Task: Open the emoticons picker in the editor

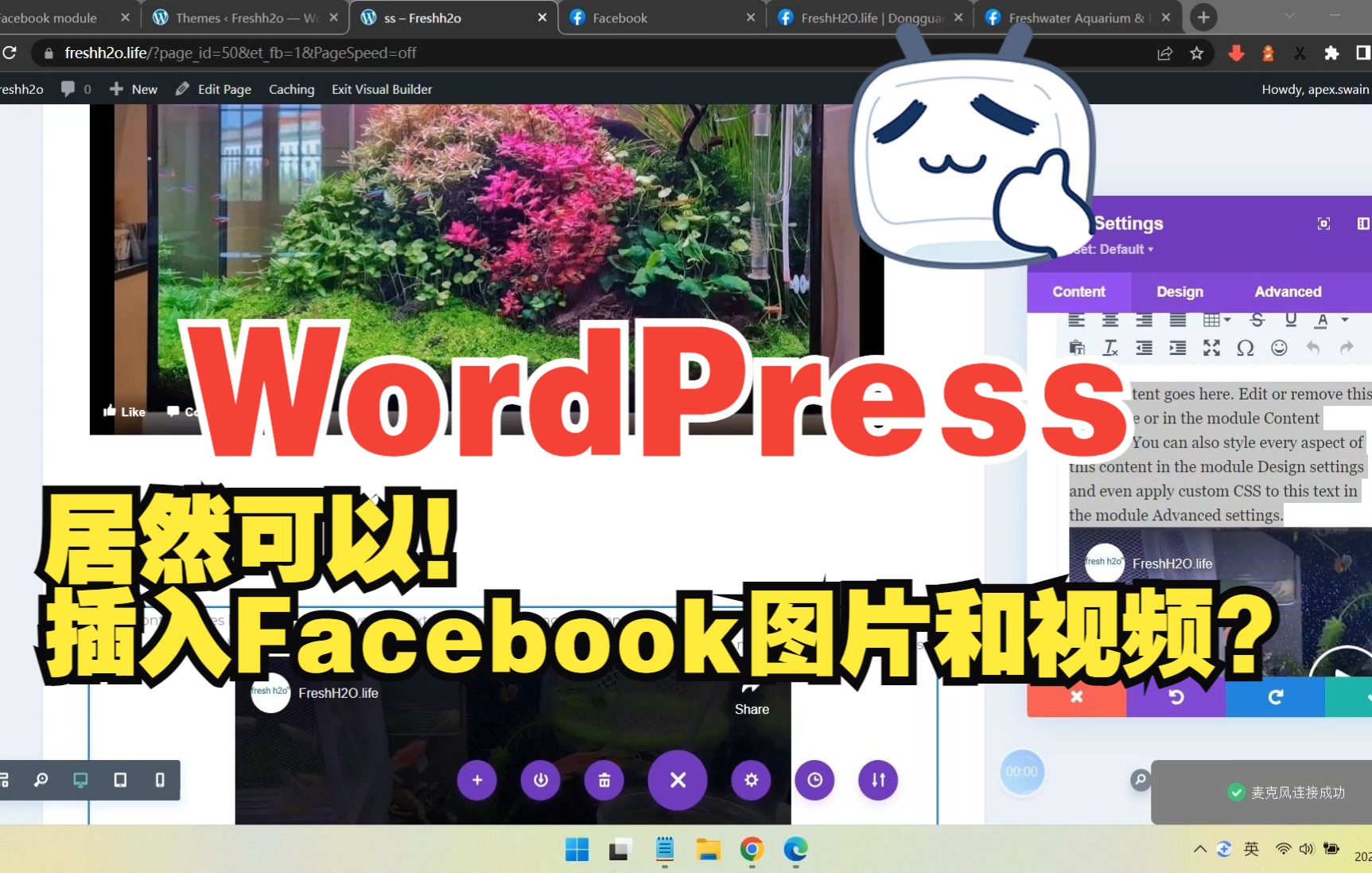Action: click(1280, 348)
